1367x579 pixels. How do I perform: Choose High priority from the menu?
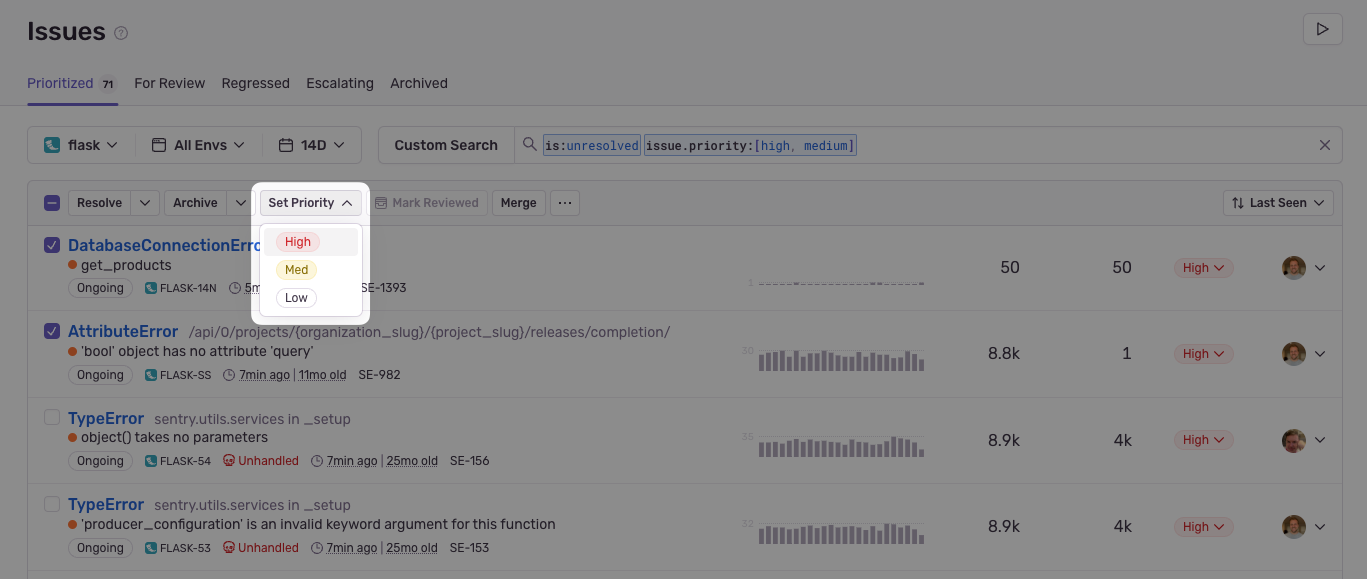click(x=298, y=242)
